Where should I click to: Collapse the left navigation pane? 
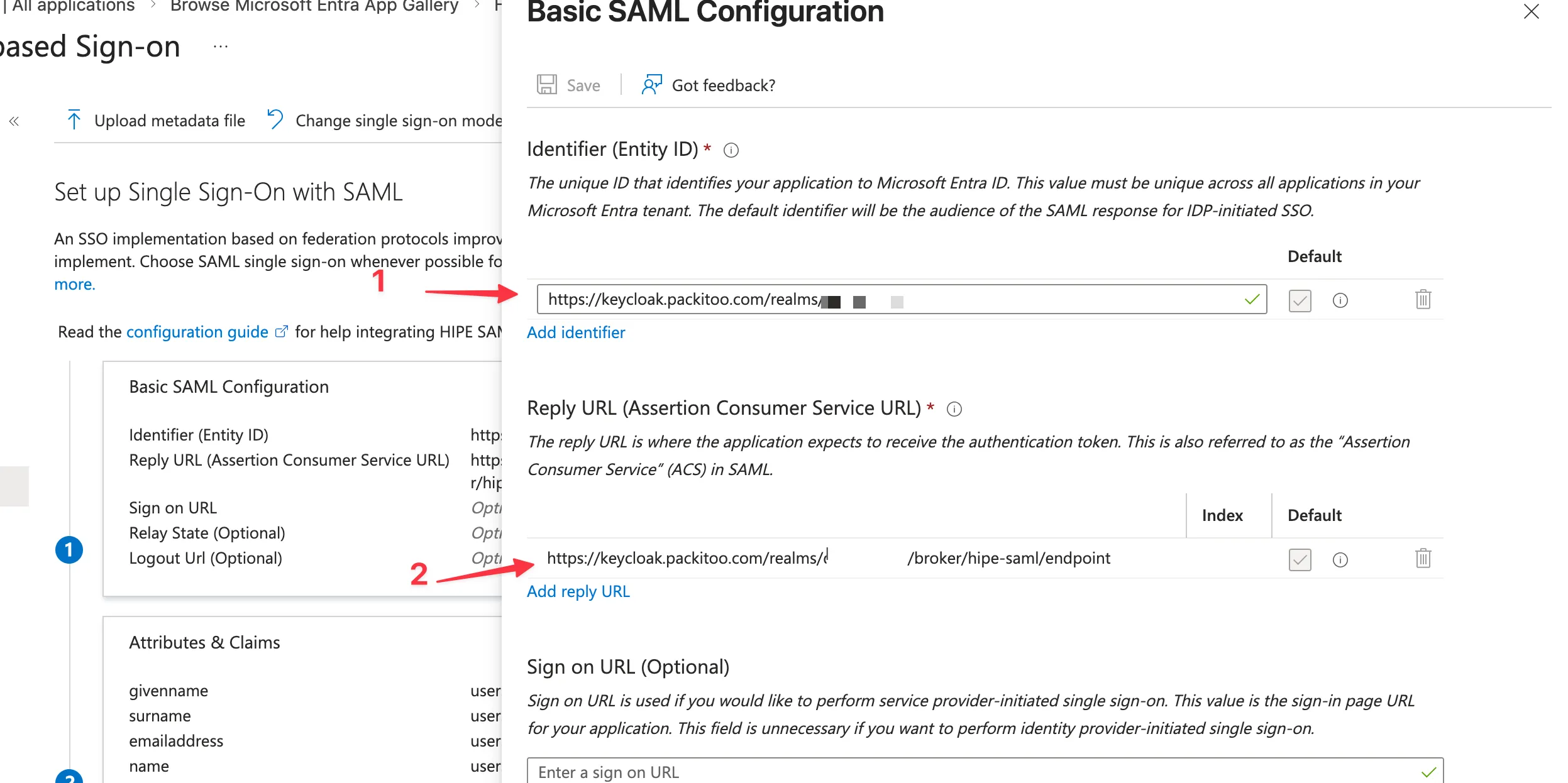[14, 120]
